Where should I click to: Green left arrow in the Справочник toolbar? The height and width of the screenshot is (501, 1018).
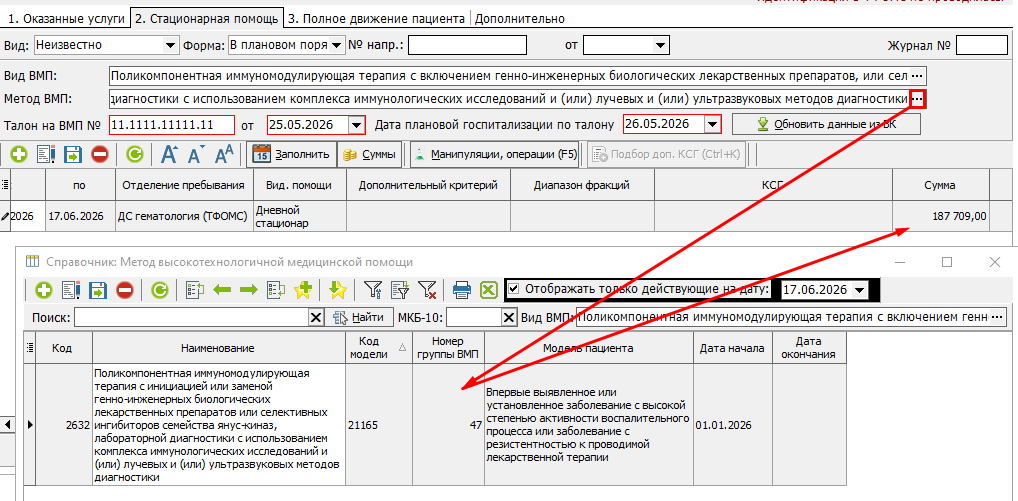(223, 289)
